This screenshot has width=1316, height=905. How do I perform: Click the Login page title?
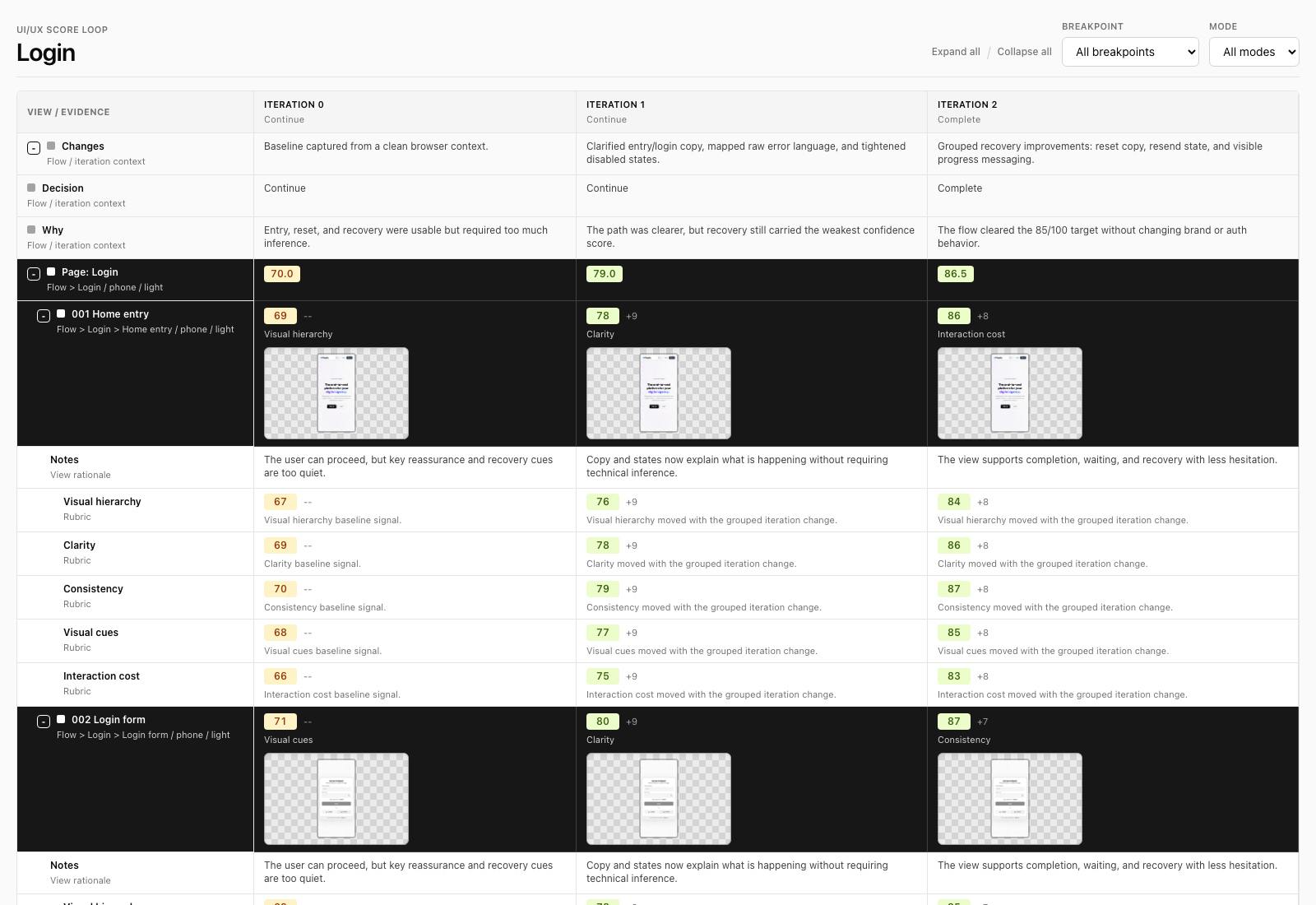(46, 53)
